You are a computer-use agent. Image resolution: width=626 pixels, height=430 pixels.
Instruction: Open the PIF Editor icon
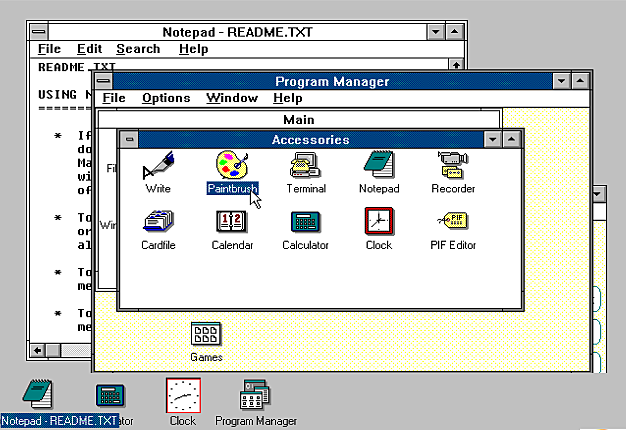tap(453, 220)
